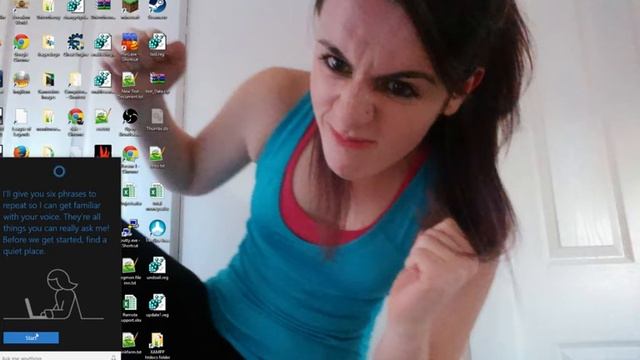The image size is (640, 360).
Task: Click the Start button in Cortana's voice setup
Action: (31, 338)
